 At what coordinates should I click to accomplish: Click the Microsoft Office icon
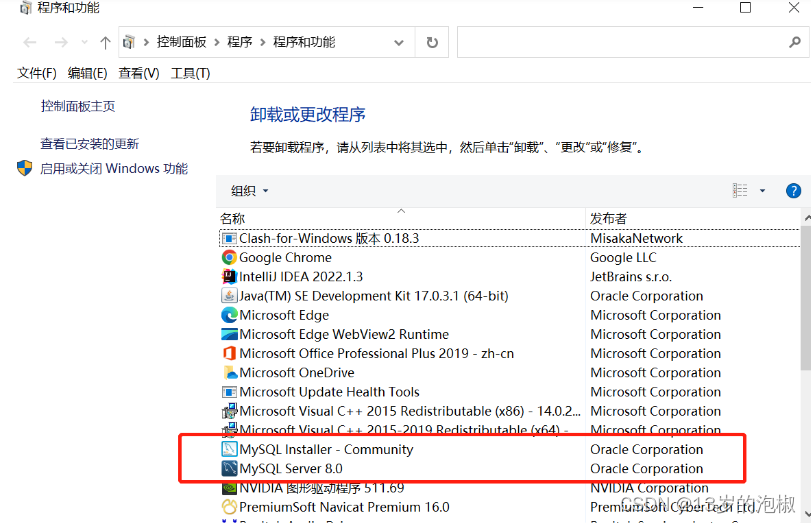(x=229, y=353)
